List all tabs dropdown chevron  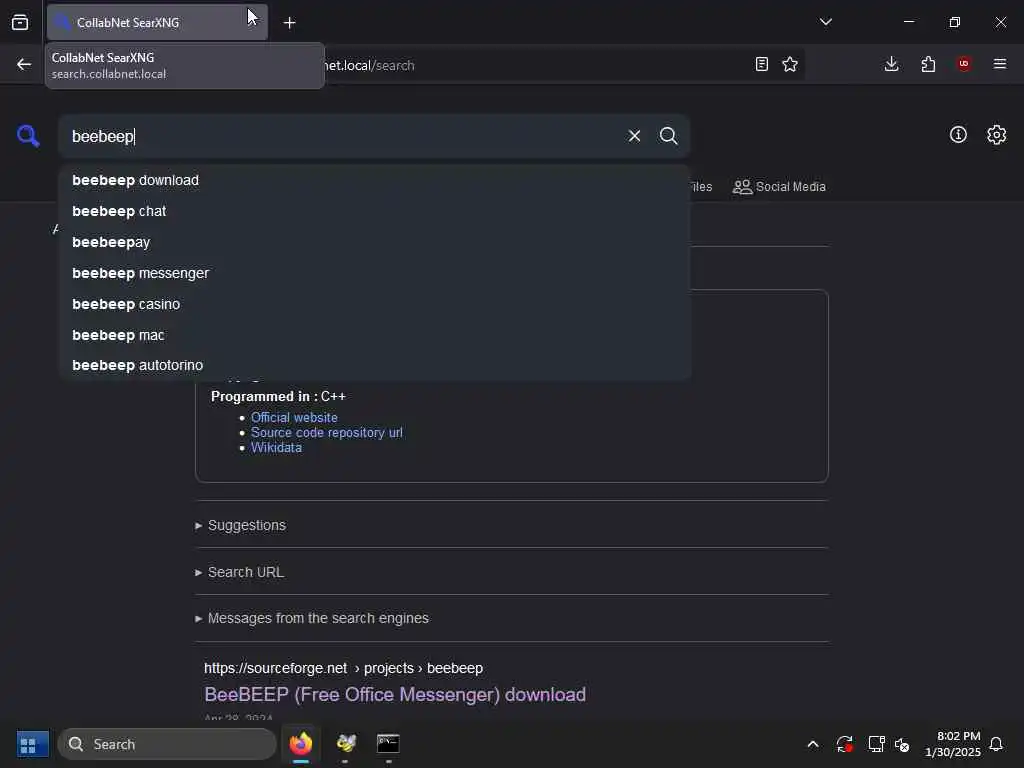click(x=825, y=22)
